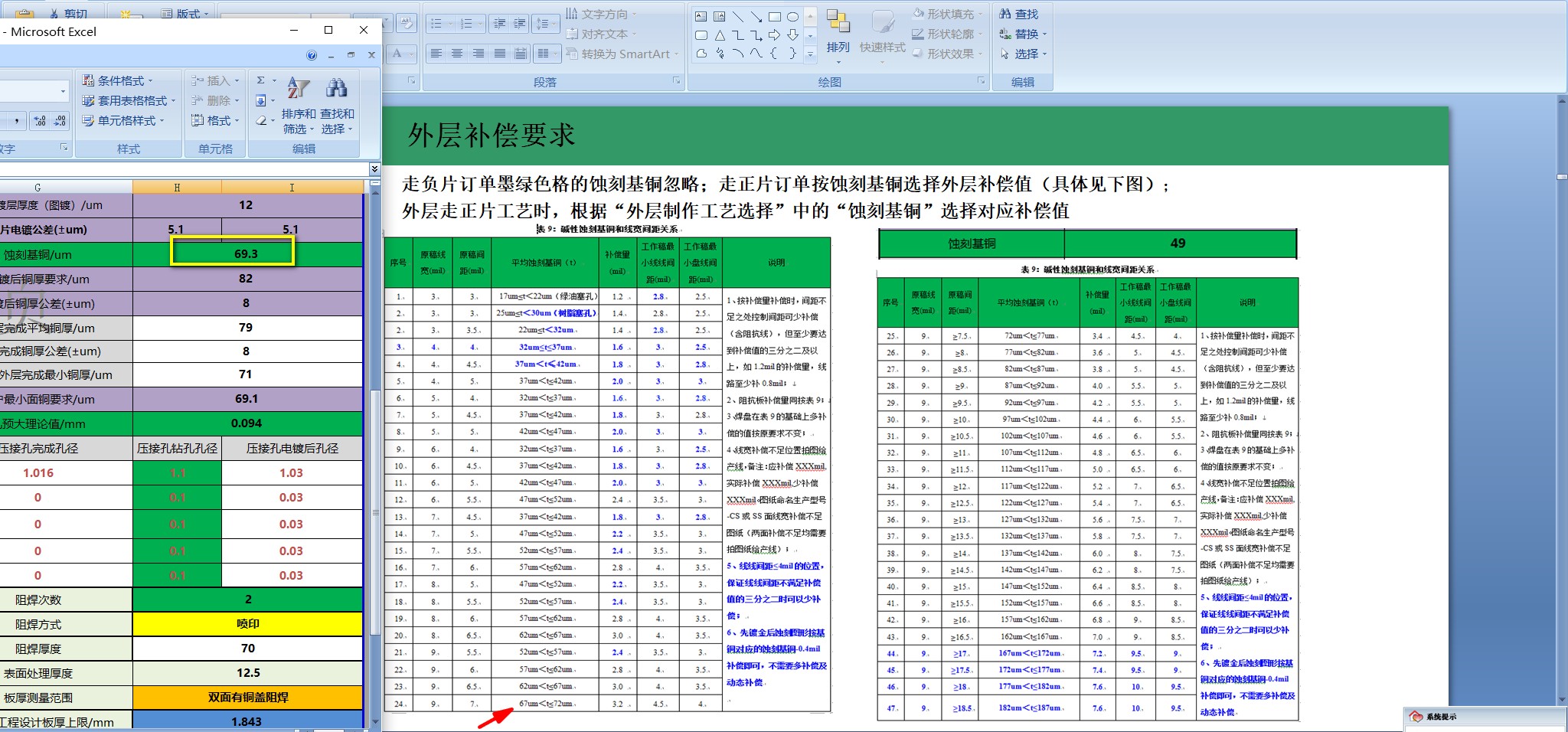
Task: Click the 系统提示 notification popup
Action: click(1485, 719)
